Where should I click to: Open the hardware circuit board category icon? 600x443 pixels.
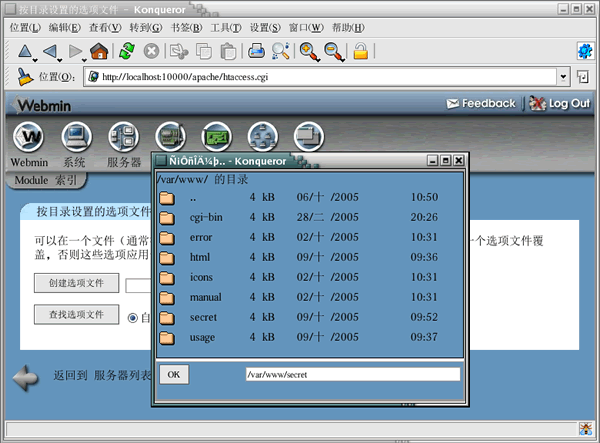171,137
